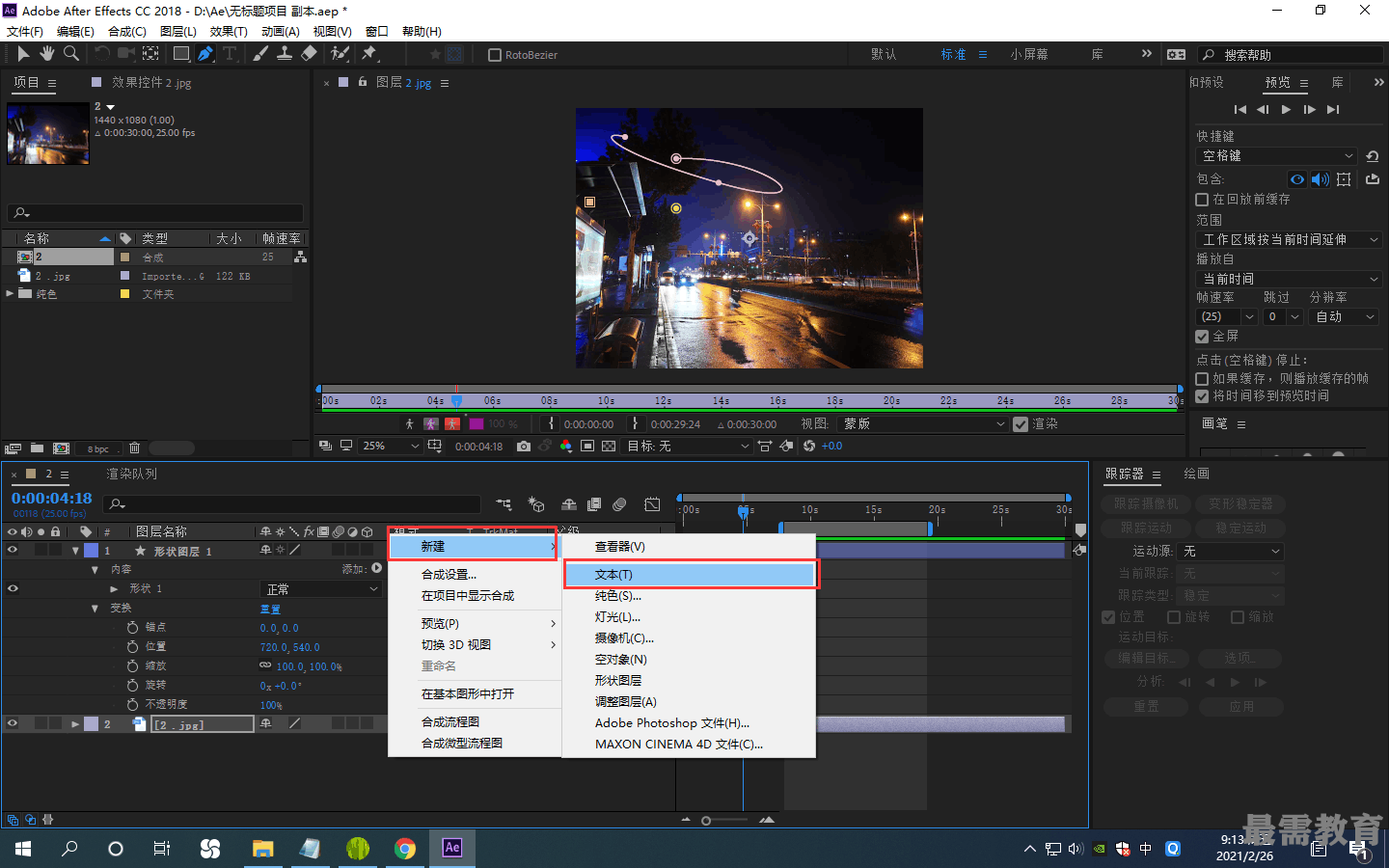The width and height of the screenshot is (1389, 868).
Task: Take a snapshot with camera icon
Action: (523, 447)
